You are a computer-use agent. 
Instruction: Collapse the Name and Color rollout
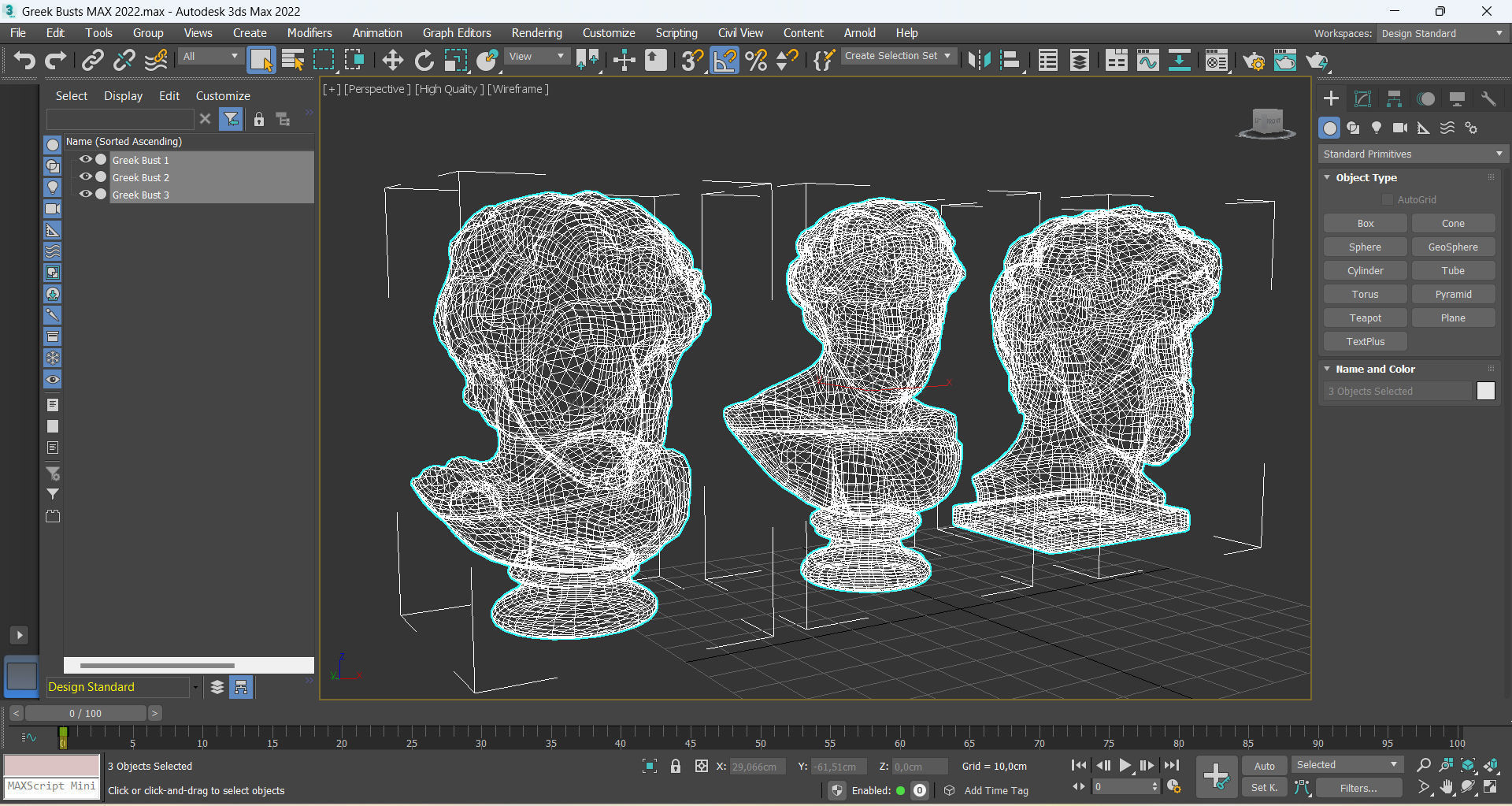(x=1375, y=369)
